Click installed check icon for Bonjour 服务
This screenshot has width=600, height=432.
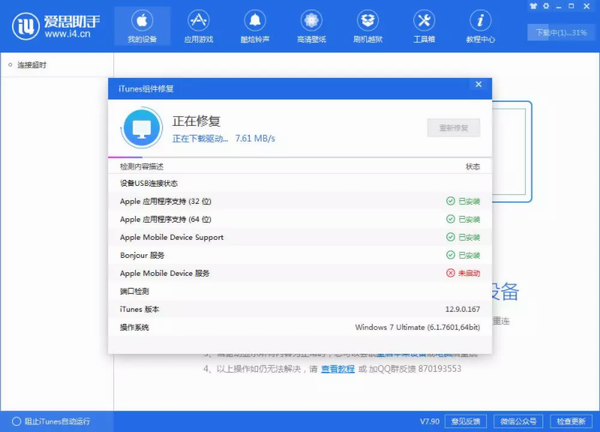tap(450, 255)
